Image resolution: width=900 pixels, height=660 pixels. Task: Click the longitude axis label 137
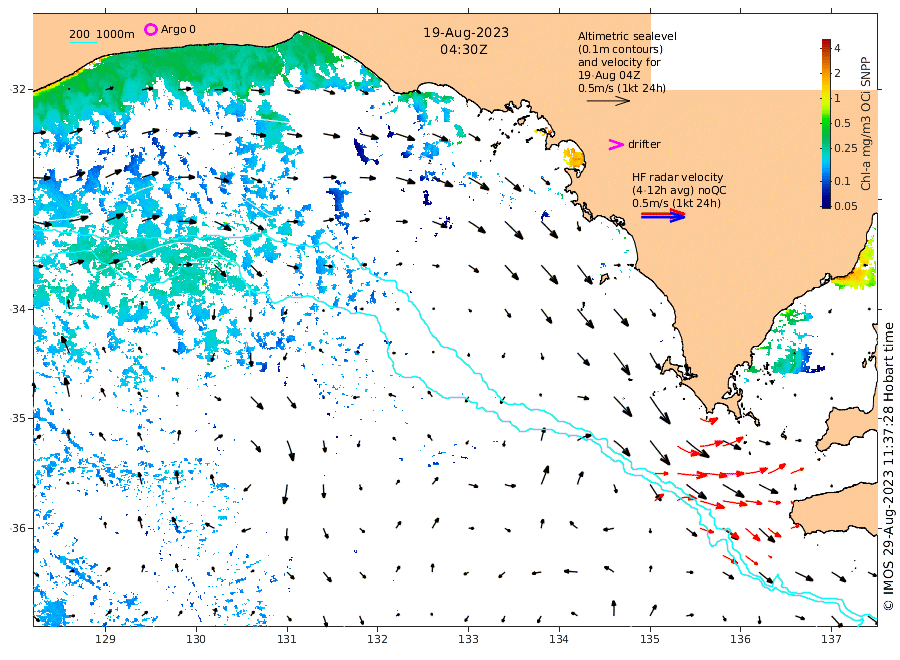(831, 639)
